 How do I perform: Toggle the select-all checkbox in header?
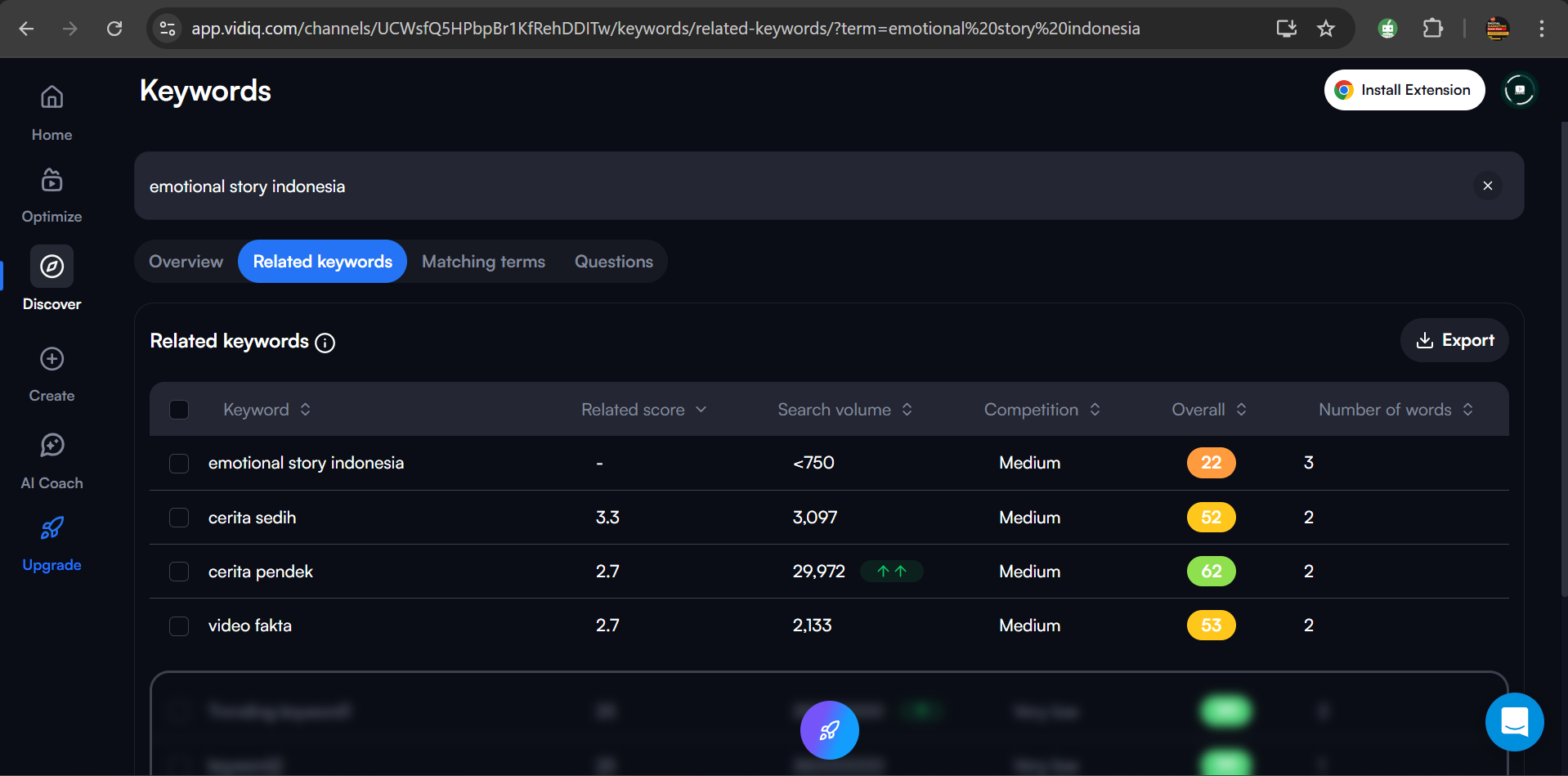pyautogui.click(x=179, y=410)
